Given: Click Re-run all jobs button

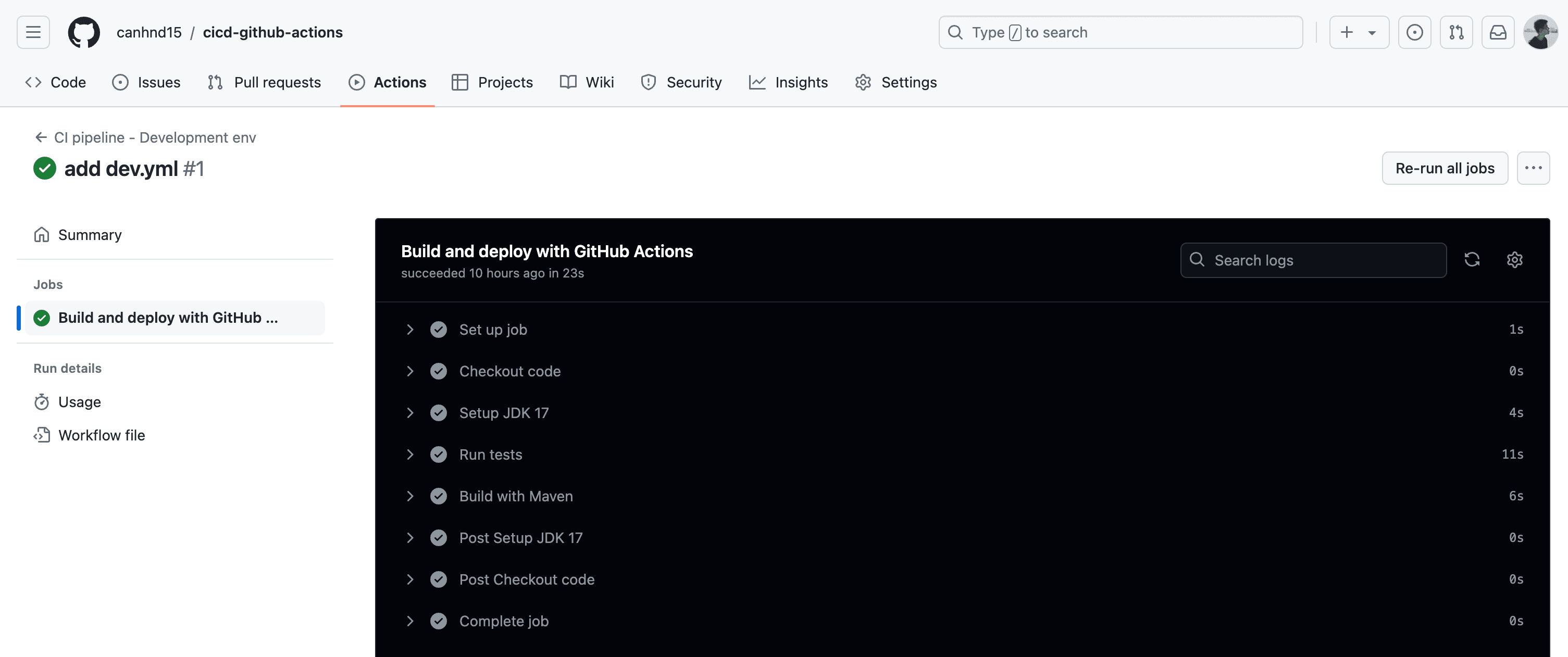Looking at the screenshot, I should [1445, 168].
